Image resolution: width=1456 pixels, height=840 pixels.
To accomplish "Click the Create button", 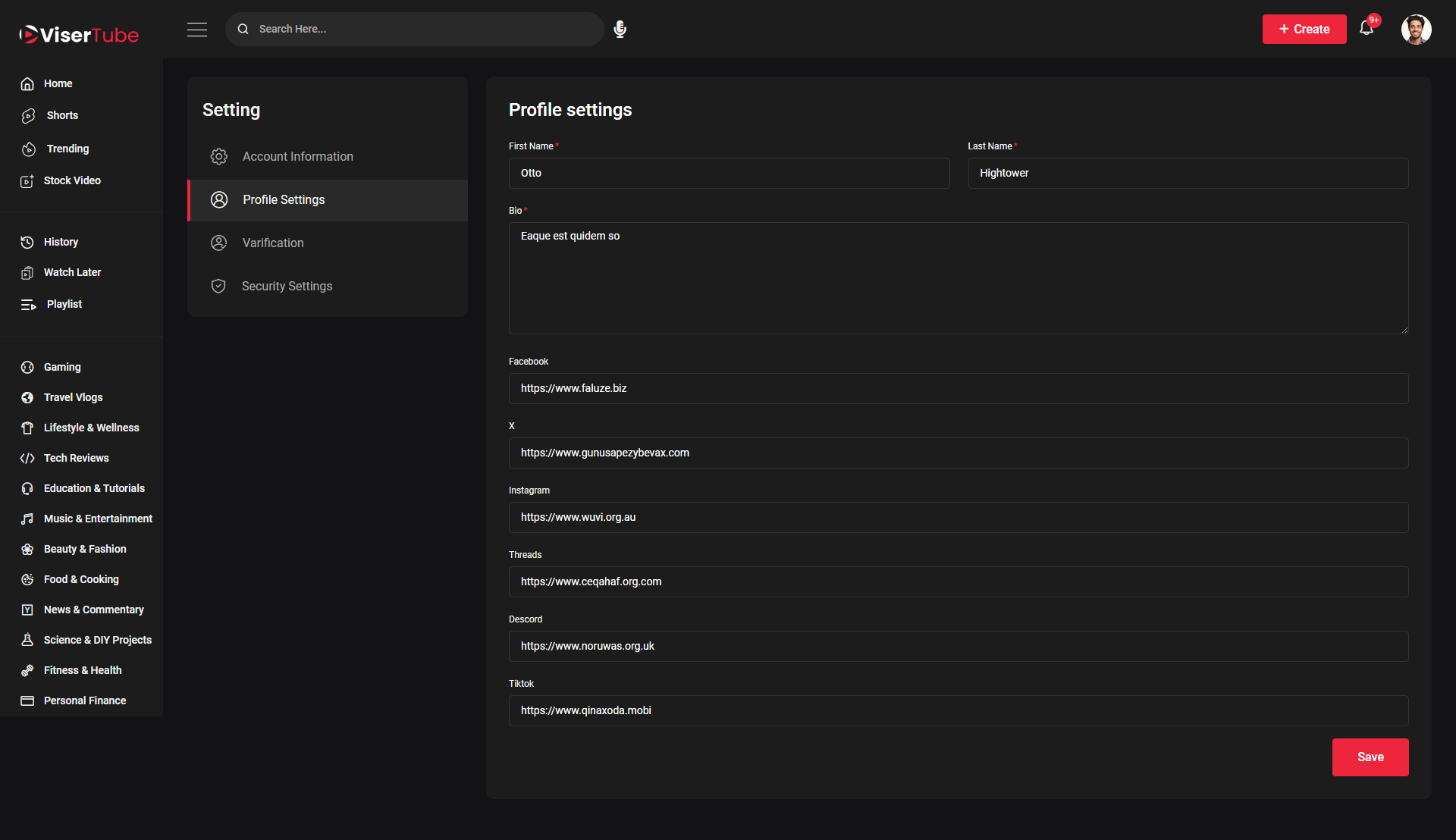I will pos(1304,29).
